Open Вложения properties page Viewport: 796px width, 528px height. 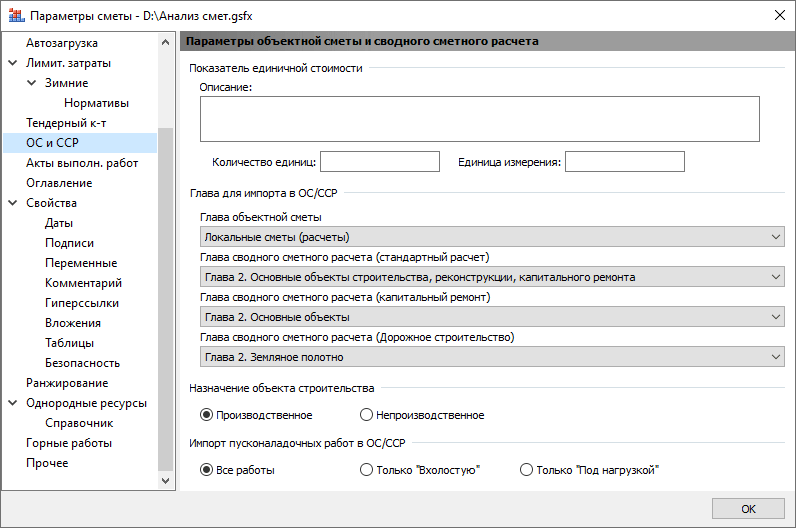(x=73, y=323)
